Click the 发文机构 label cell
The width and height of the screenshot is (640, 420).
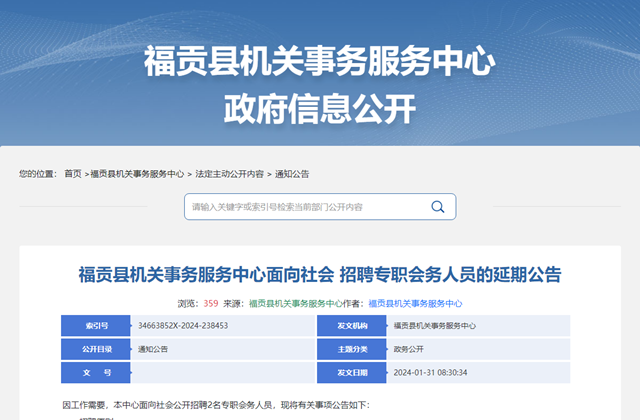pos(352,326)
